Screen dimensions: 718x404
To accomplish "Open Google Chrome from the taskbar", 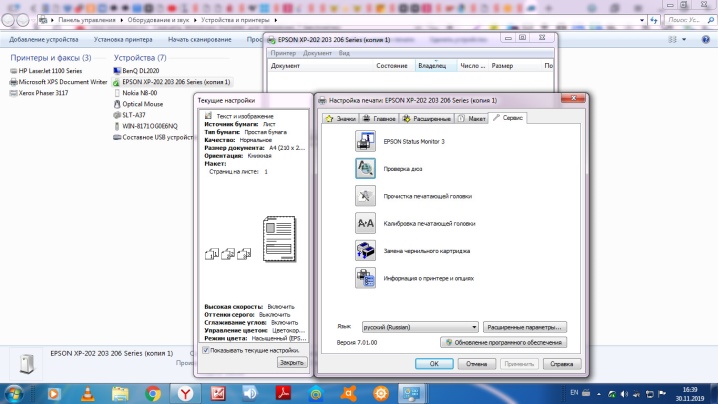I will tap(153, 393).
